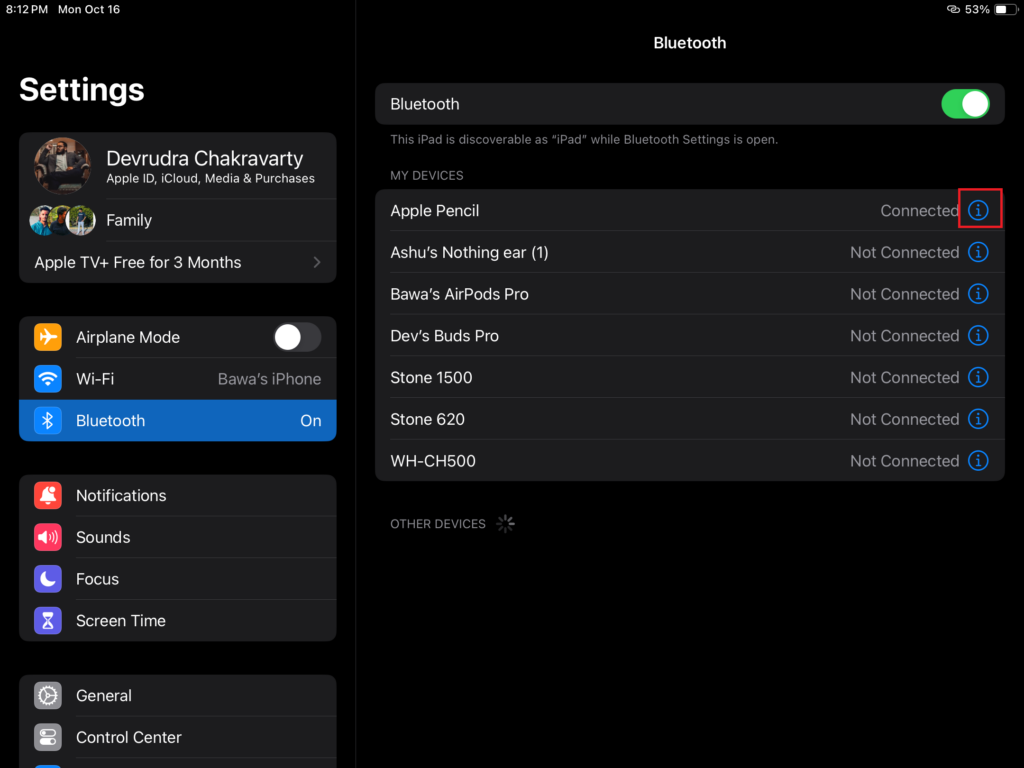Tap info icon for Ashu's Nothing ear (1)
The width and height of the screenshot is (1024, 768).
tap(978, 253)
